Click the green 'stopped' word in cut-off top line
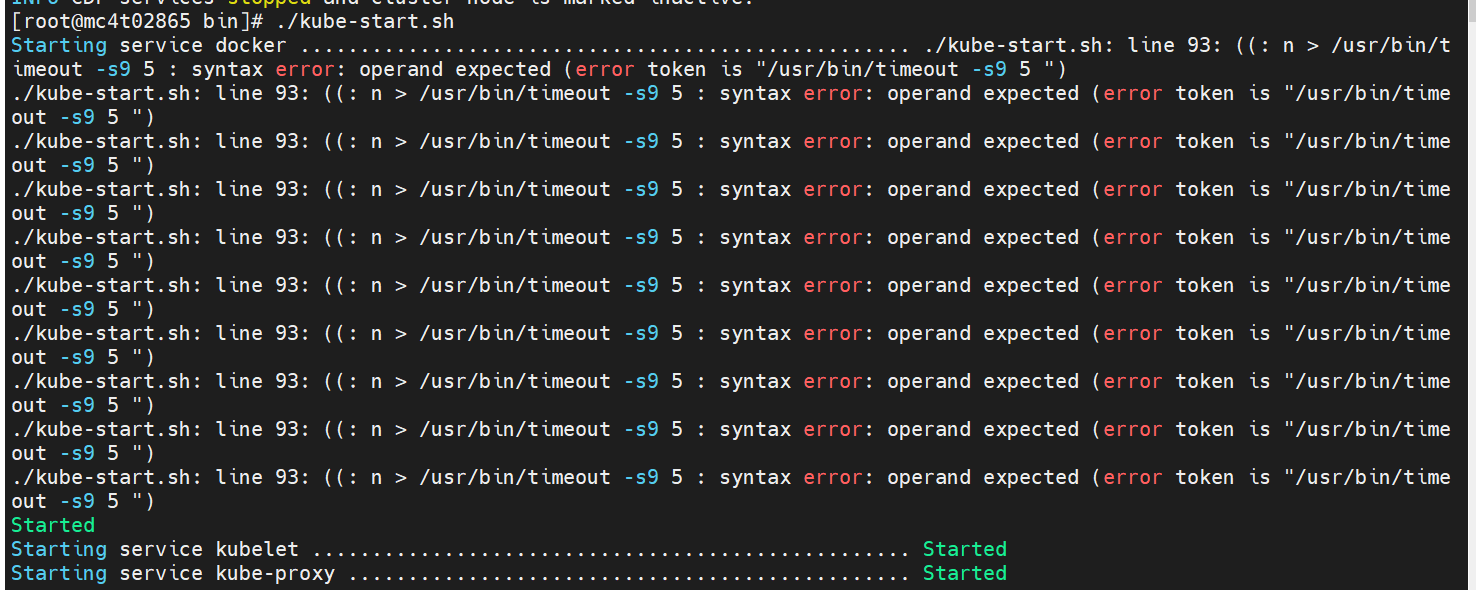The width and height of the screenshot is (1476, 590). [269, 2]
